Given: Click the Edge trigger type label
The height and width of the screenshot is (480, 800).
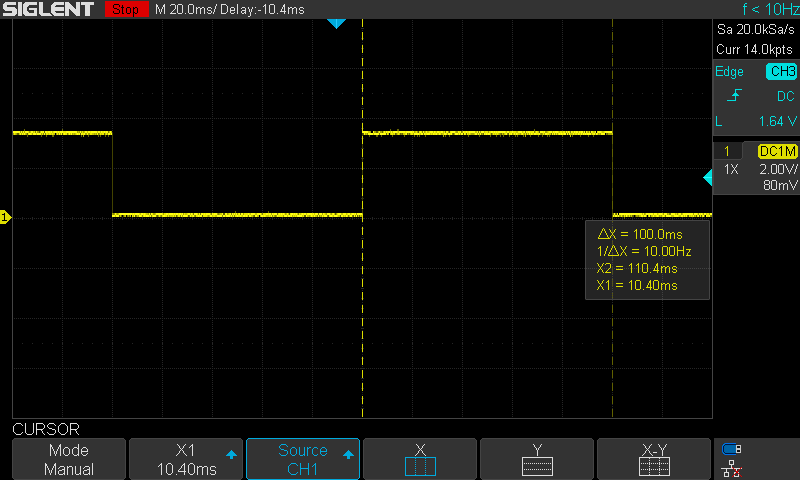Looking at the screenshot, I should [729, 72].
